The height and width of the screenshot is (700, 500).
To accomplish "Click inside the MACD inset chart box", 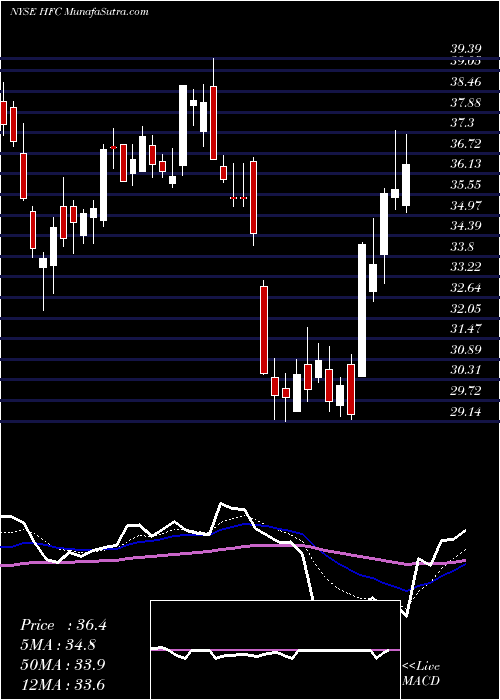I will tap(275, 650).
